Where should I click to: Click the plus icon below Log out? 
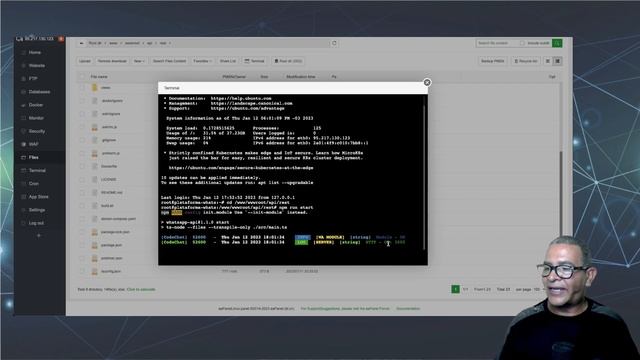(x=39, y=236)
